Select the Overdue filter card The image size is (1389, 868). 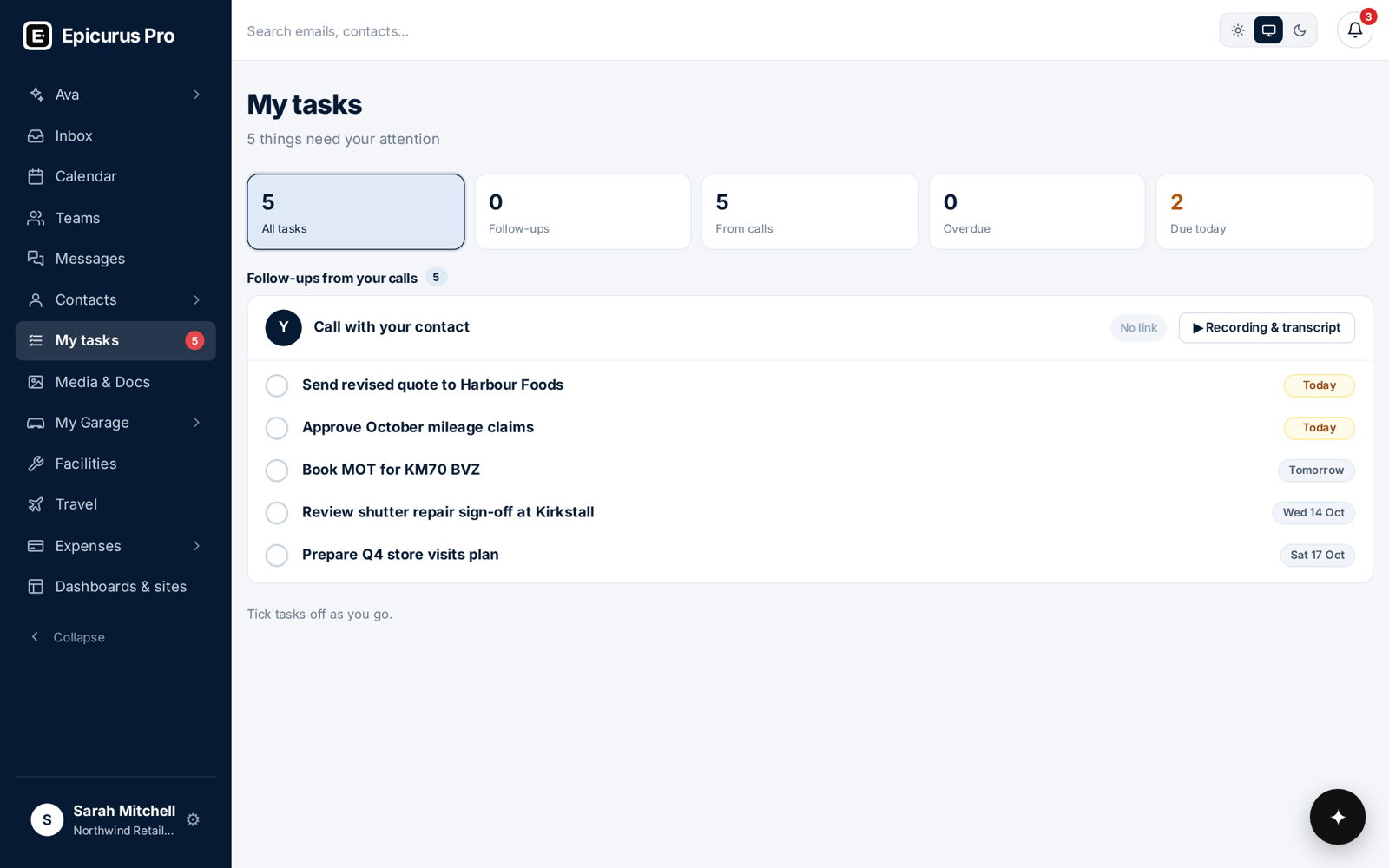tap(1037, 212)
